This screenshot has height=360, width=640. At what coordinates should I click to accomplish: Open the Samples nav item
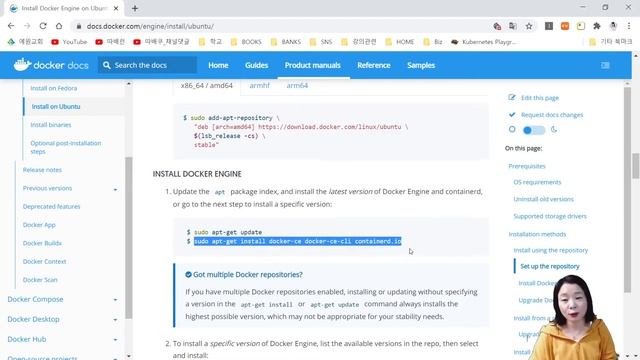[x=421, y=65]
